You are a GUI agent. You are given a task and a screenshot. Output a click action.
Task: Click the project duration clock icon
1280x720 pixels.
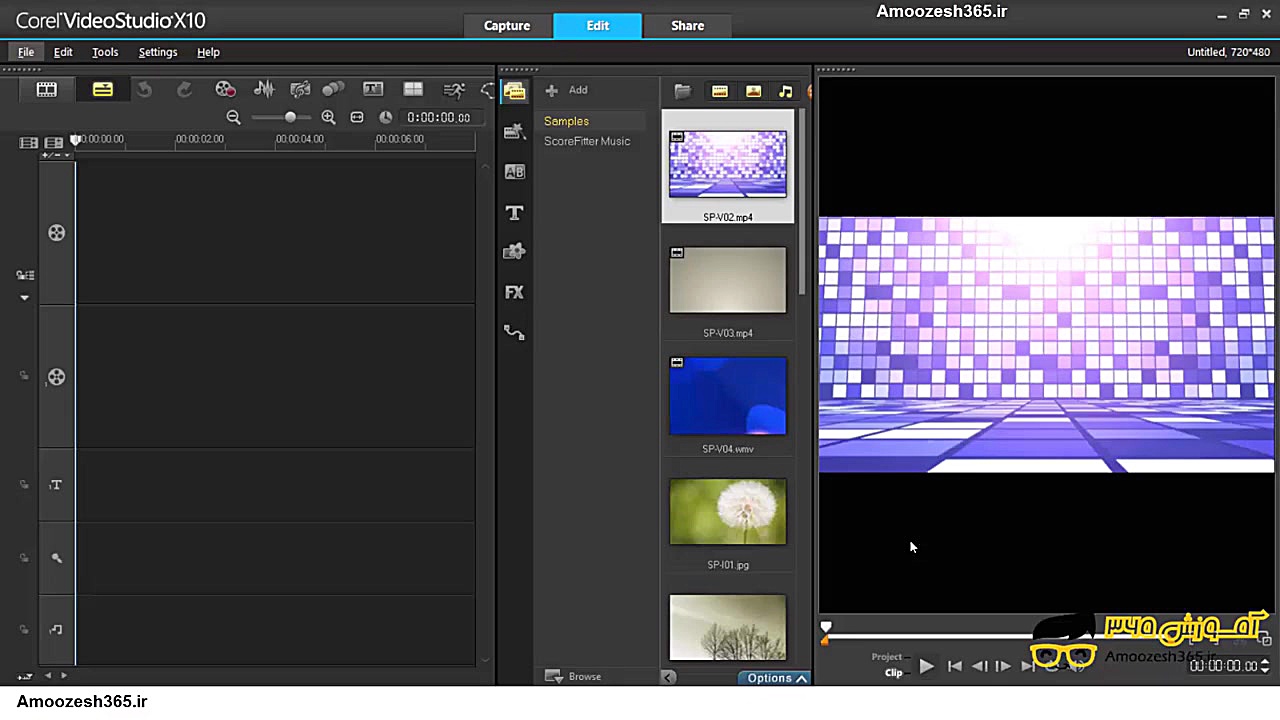point(385,117)
